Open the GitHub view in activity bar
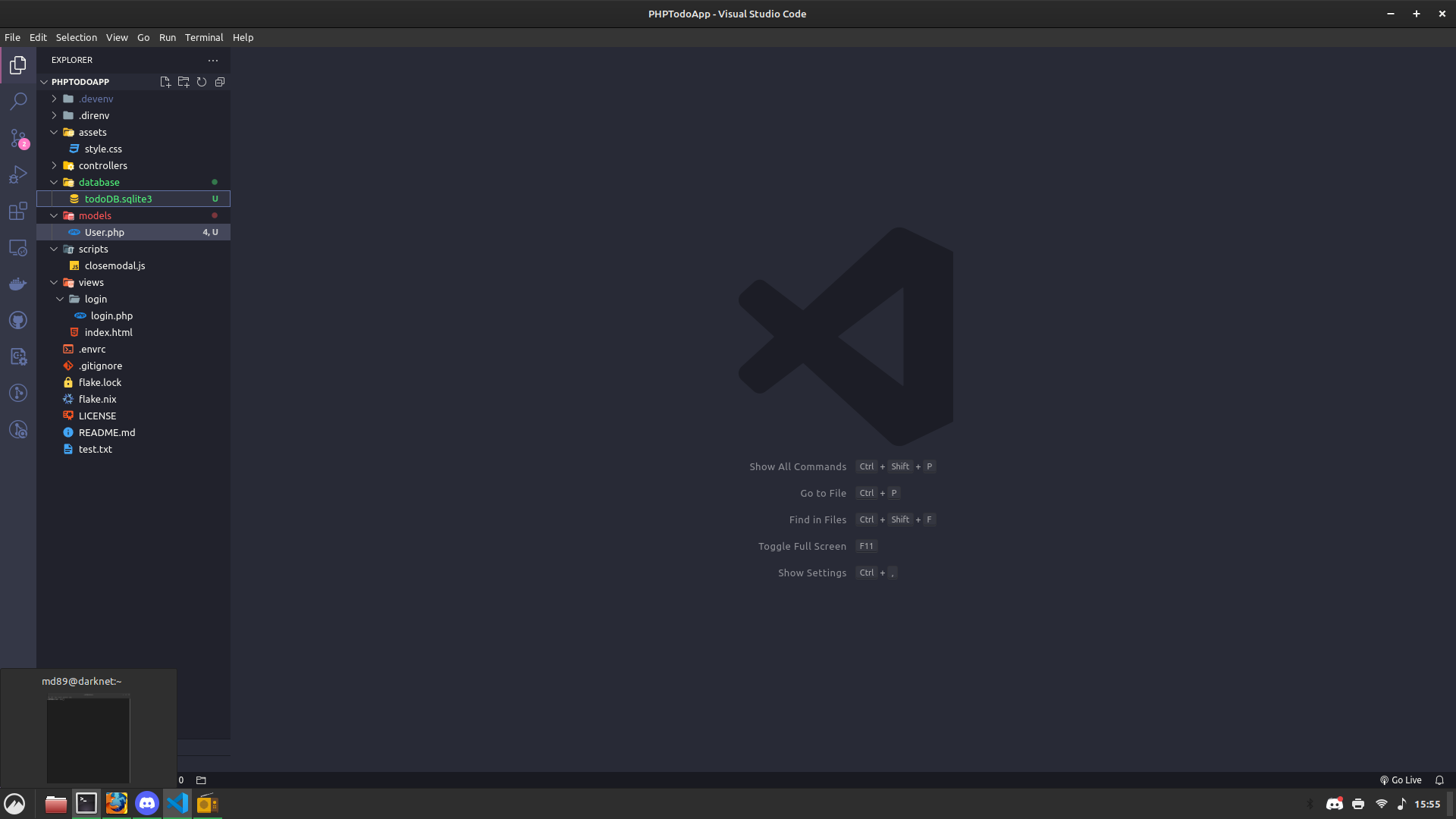 pyautogui.click(x=18, y=320)
